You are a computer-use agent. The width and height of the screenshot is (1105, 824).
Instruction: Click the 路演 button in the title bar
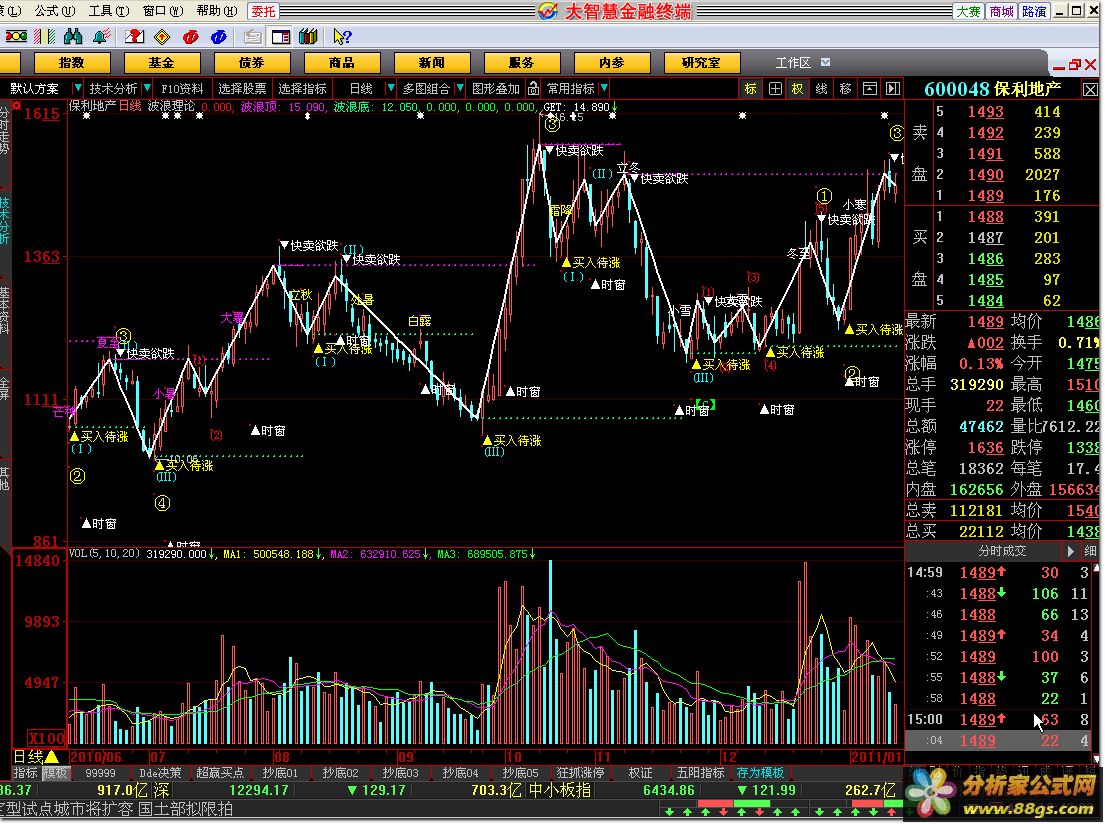point(1034,11)
